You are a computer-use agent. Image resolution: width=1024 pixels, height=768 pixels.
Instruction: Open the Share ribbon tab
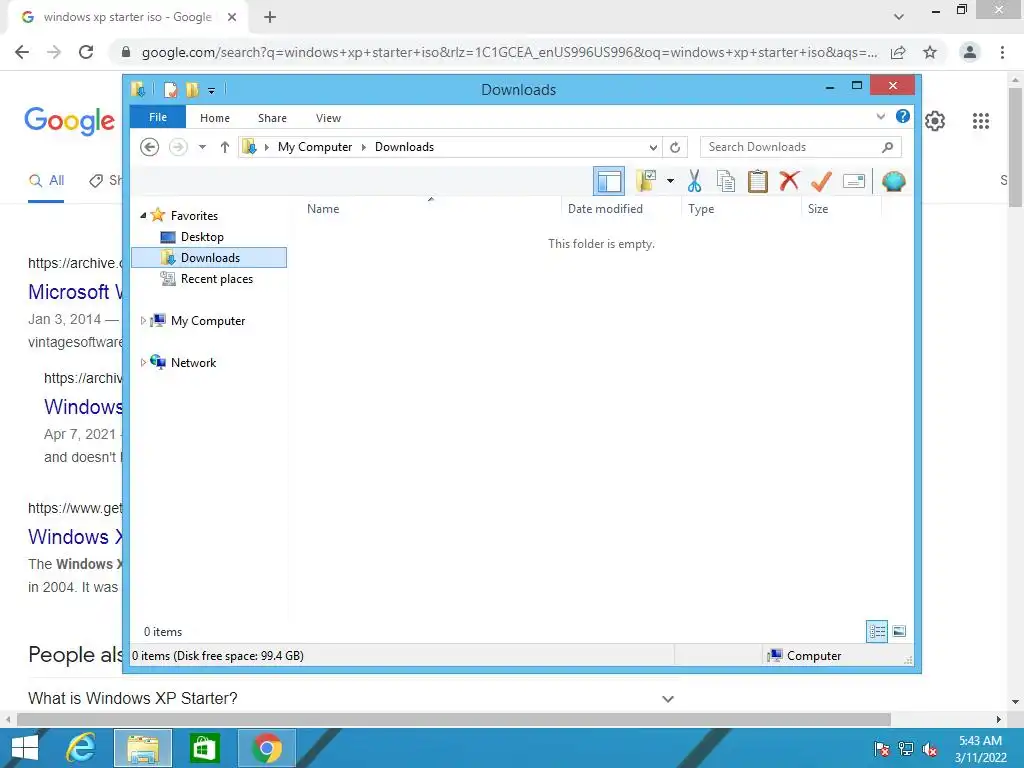click(272, 118)
